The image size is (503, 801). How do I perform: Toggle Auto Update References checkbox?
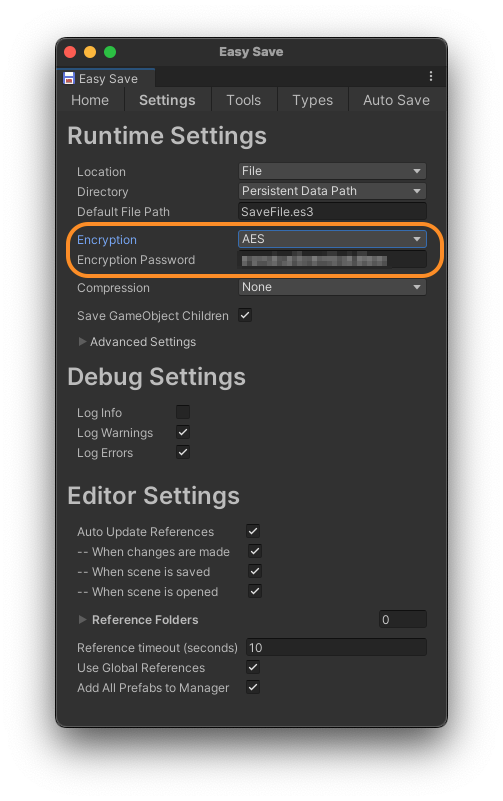[253, 531]
